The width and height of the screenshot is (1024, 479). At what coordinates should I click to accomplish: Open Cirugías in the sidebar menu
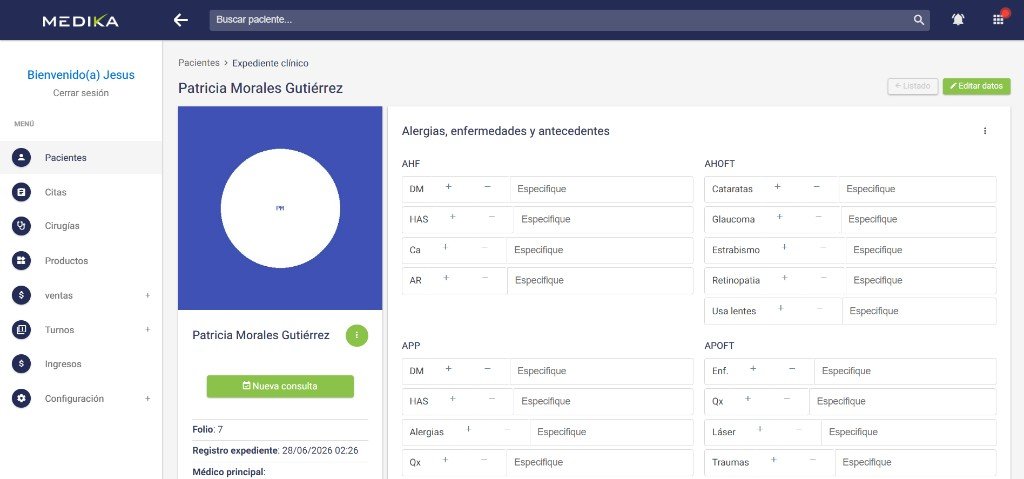coord(81,225)
